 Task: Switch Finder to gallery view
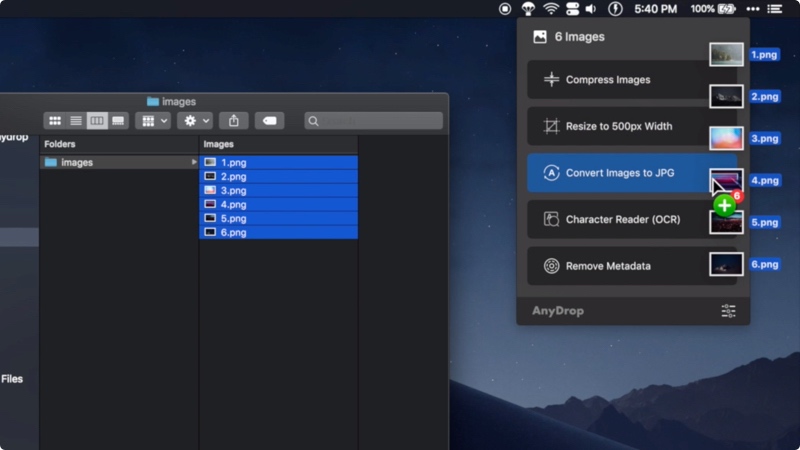click(x=119, y=121)
